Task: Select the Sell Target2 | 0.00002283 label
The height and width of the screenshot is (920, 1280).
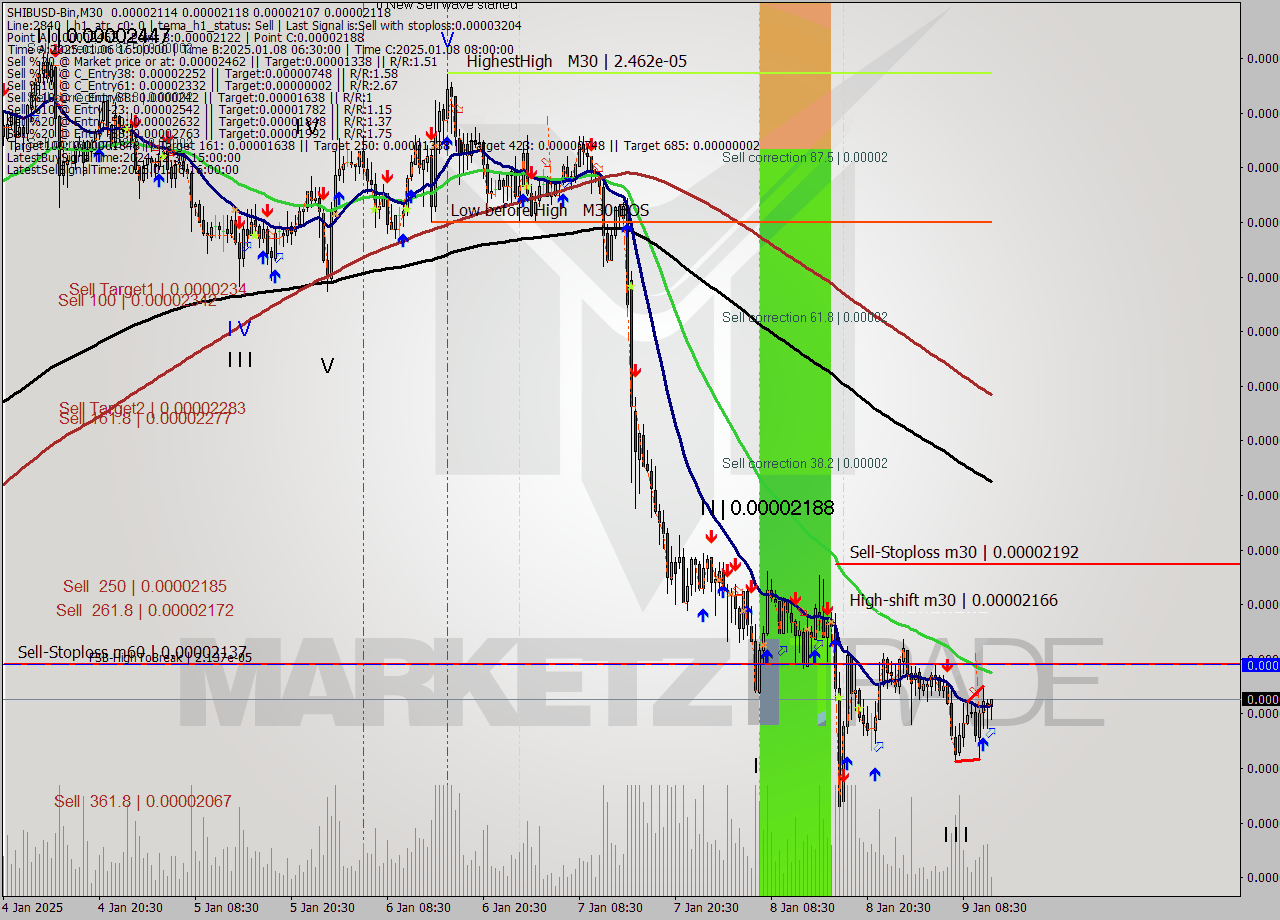Action: click(152, 408)
